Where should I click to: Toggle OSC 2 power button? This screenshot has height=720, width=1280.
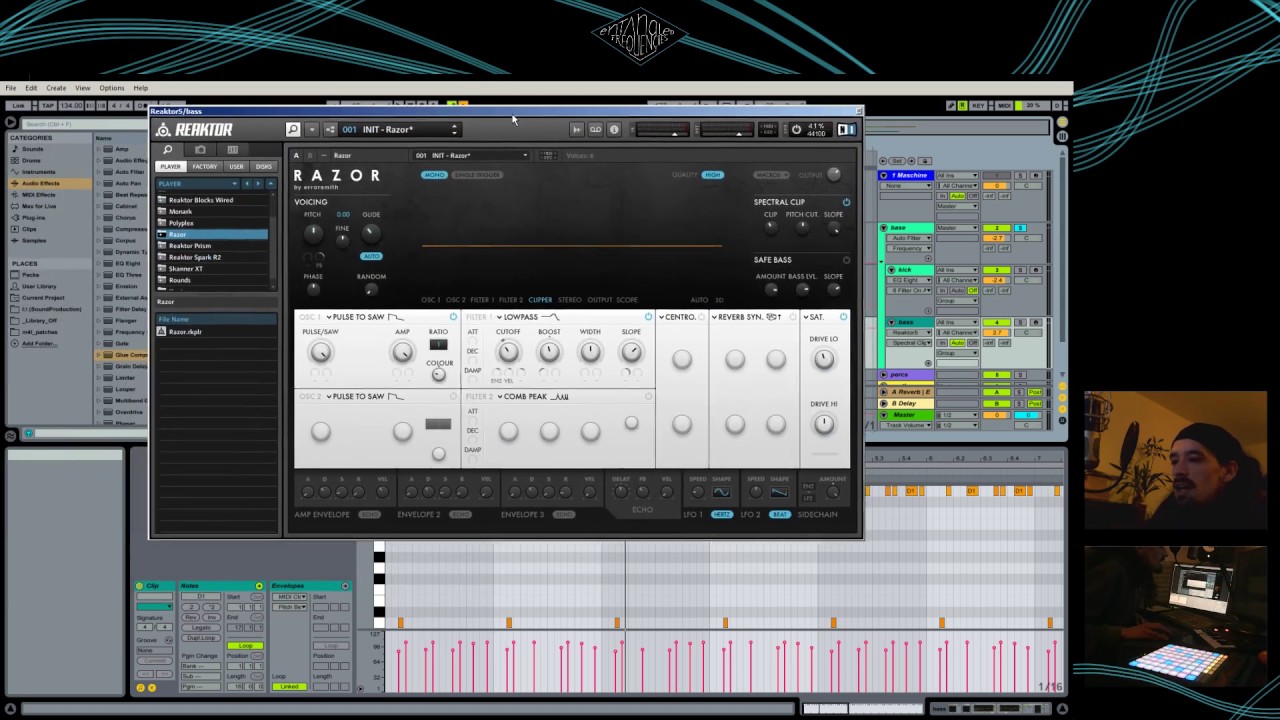click(453, 397)
